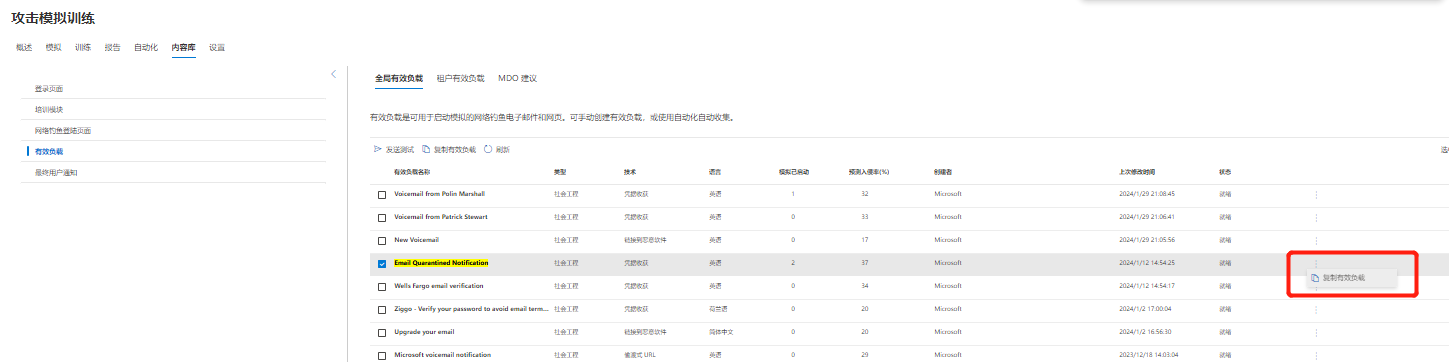Switch to the MDO 建议 tab
Image resolution: width=1449 pixels, height=362 pixels.
pyautogui.click(x=518, y=77)
